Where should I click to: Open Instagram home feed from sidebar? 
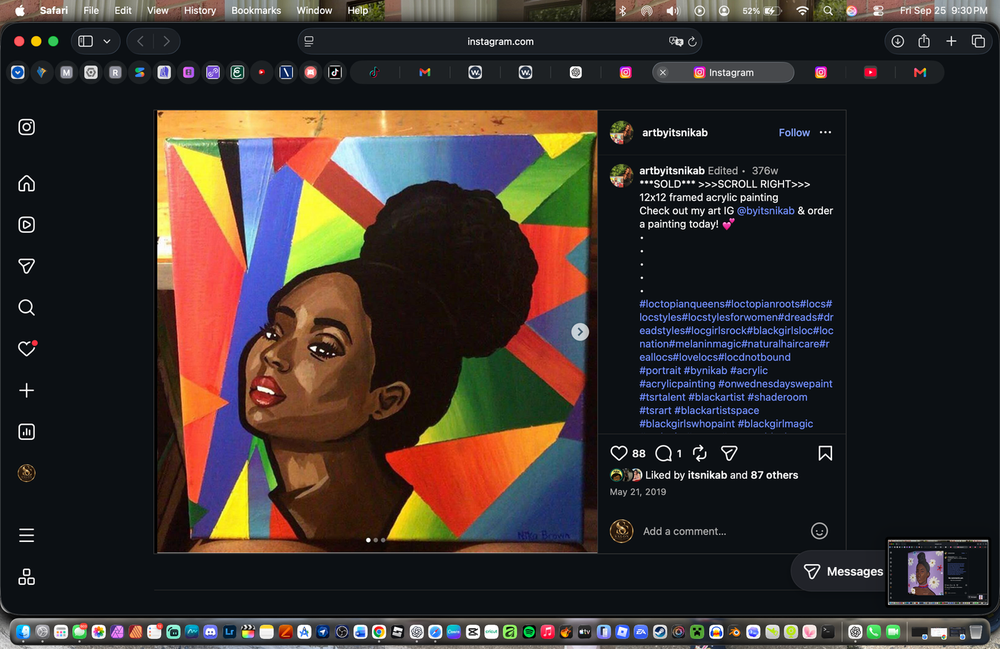26,184
